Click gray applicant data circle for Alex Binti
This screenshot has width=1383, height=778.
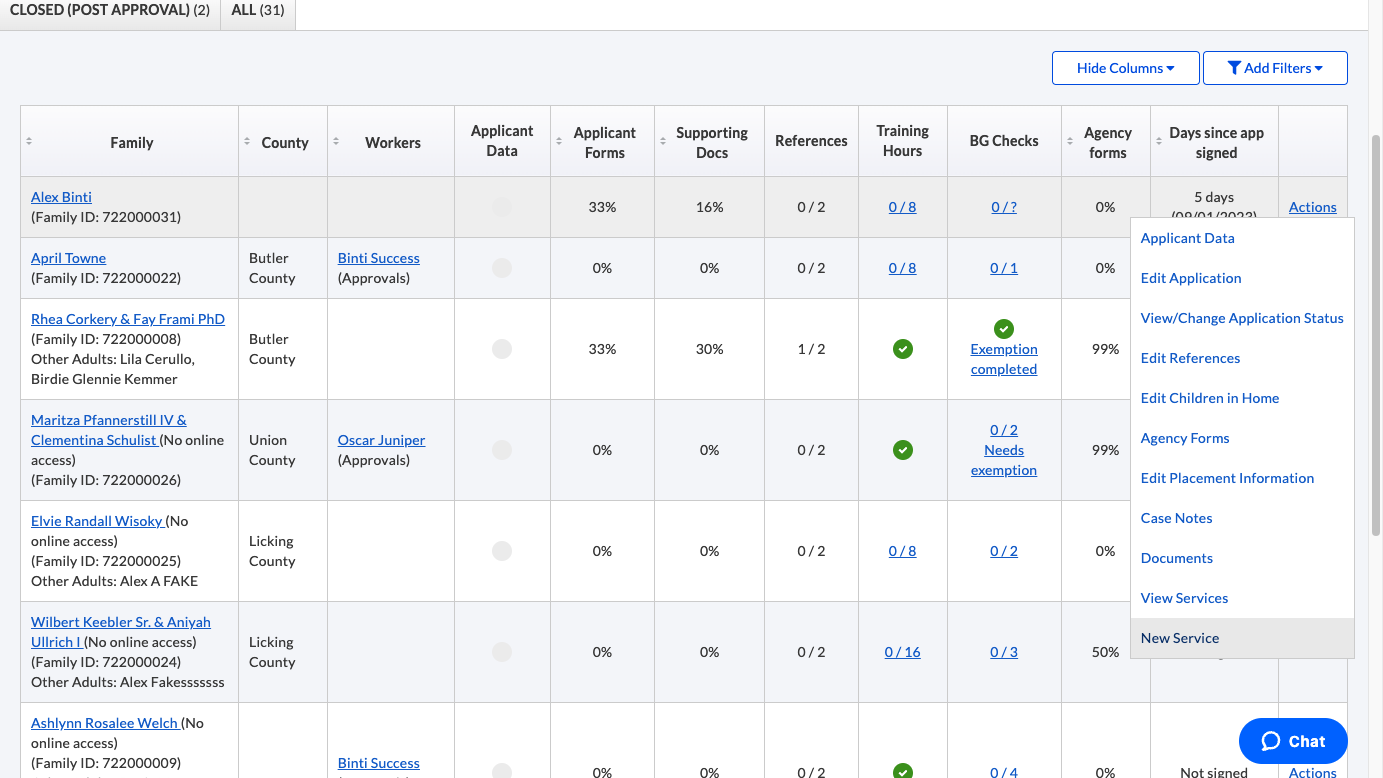[x=502, y=207]
